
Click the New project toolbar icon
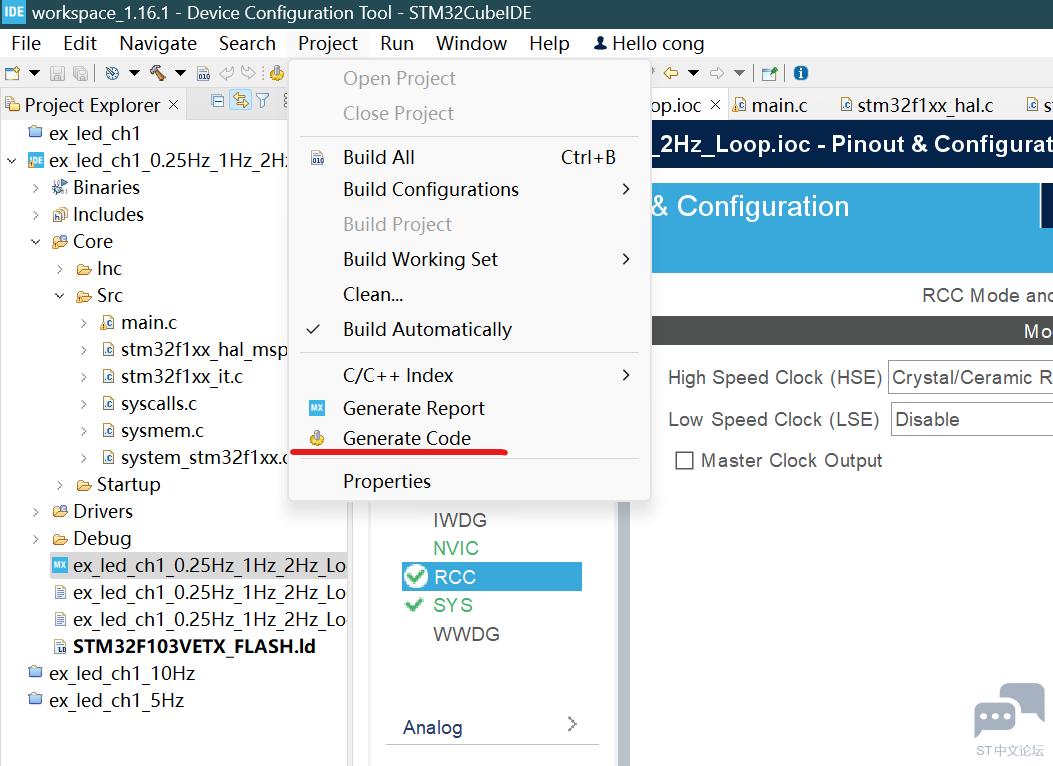(x=12, y=73)
